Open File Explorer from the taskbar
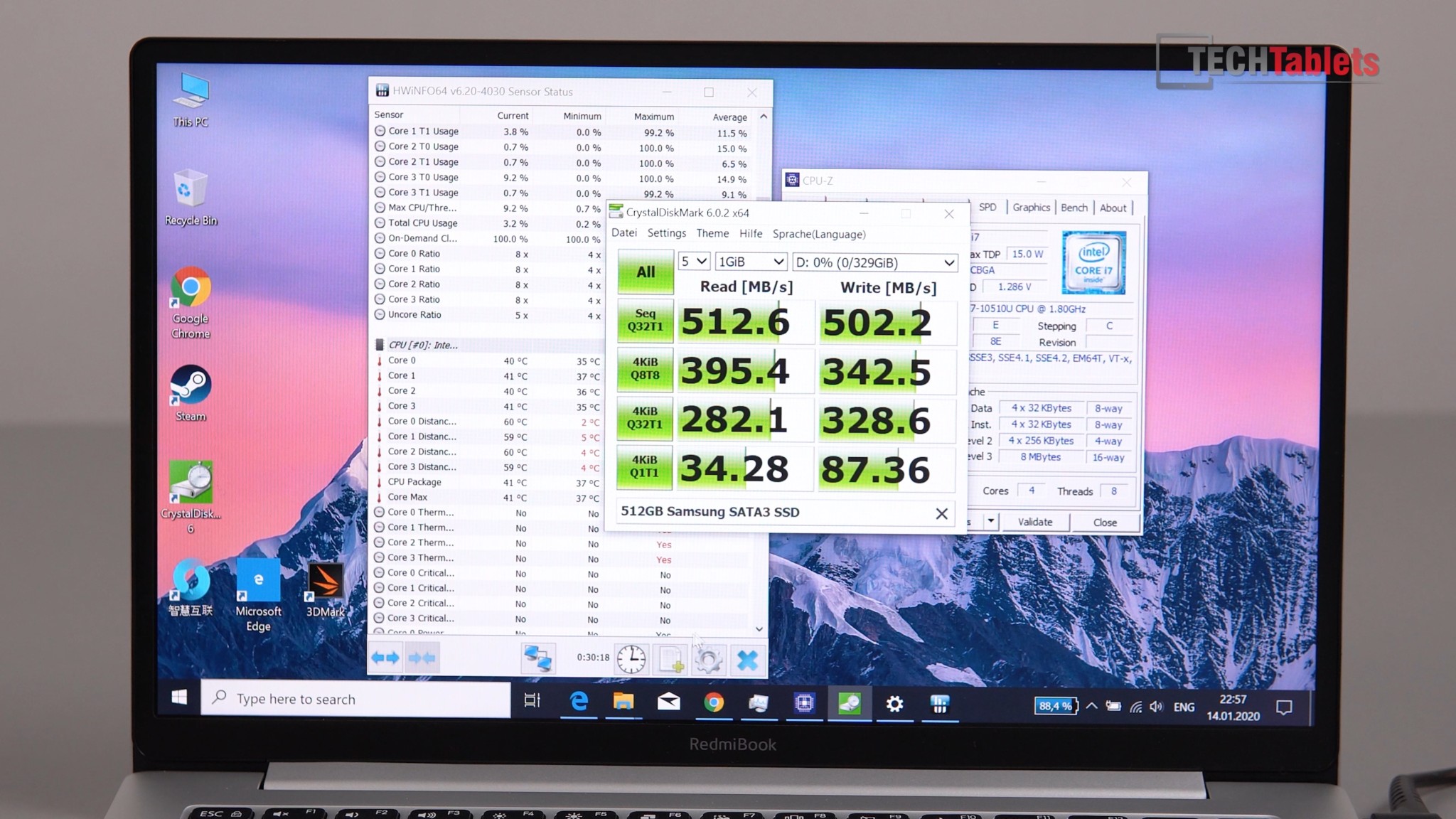1456x819 pixels. (x=623, y=702)
